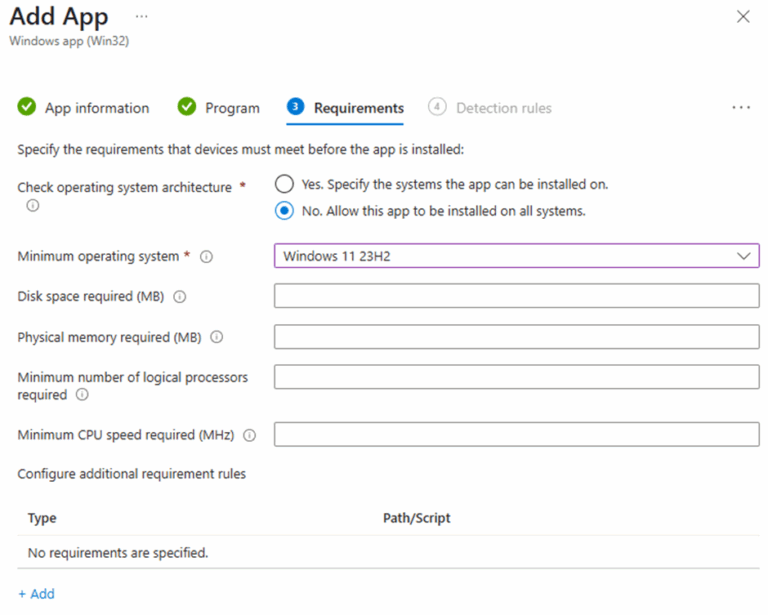Focus the Minimum CPU speed input field

tap(517, 434)
